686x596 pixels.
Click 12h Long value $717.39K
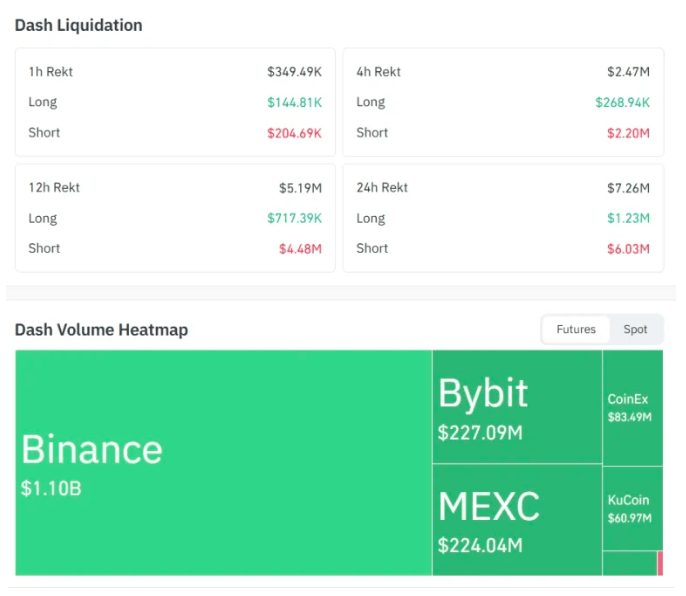click(x=294, y=218)
